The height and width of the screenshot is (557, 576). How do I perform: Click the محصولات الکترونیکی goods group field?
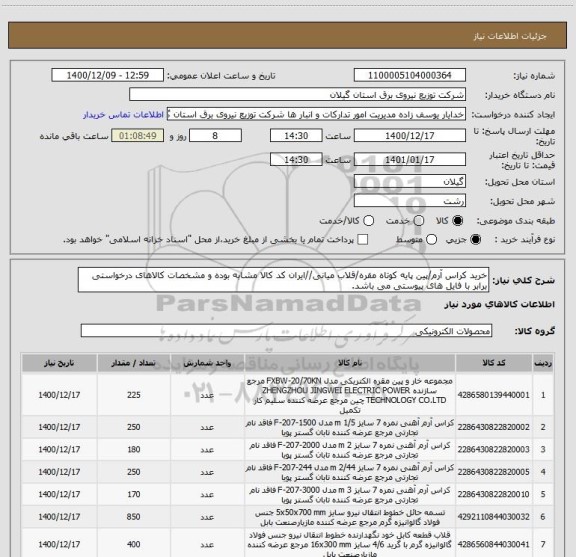click(x=286, y=331)
